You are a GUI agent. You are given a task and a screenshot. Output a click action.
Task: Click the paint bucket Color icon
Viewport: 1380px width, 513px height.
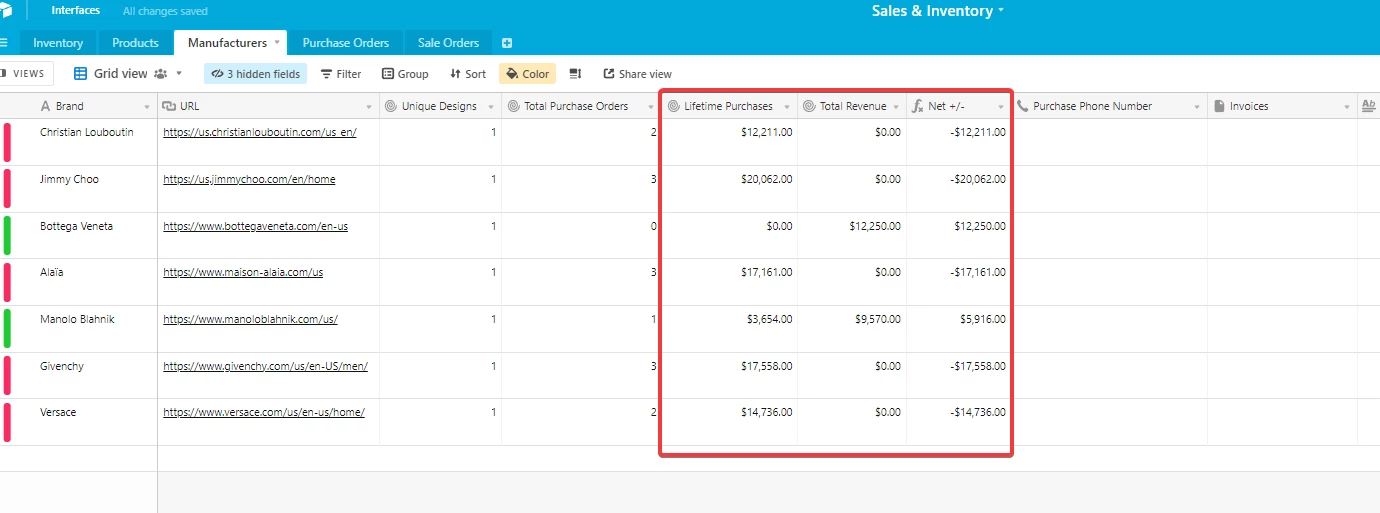pyautogui.click(x=512, y=74)
